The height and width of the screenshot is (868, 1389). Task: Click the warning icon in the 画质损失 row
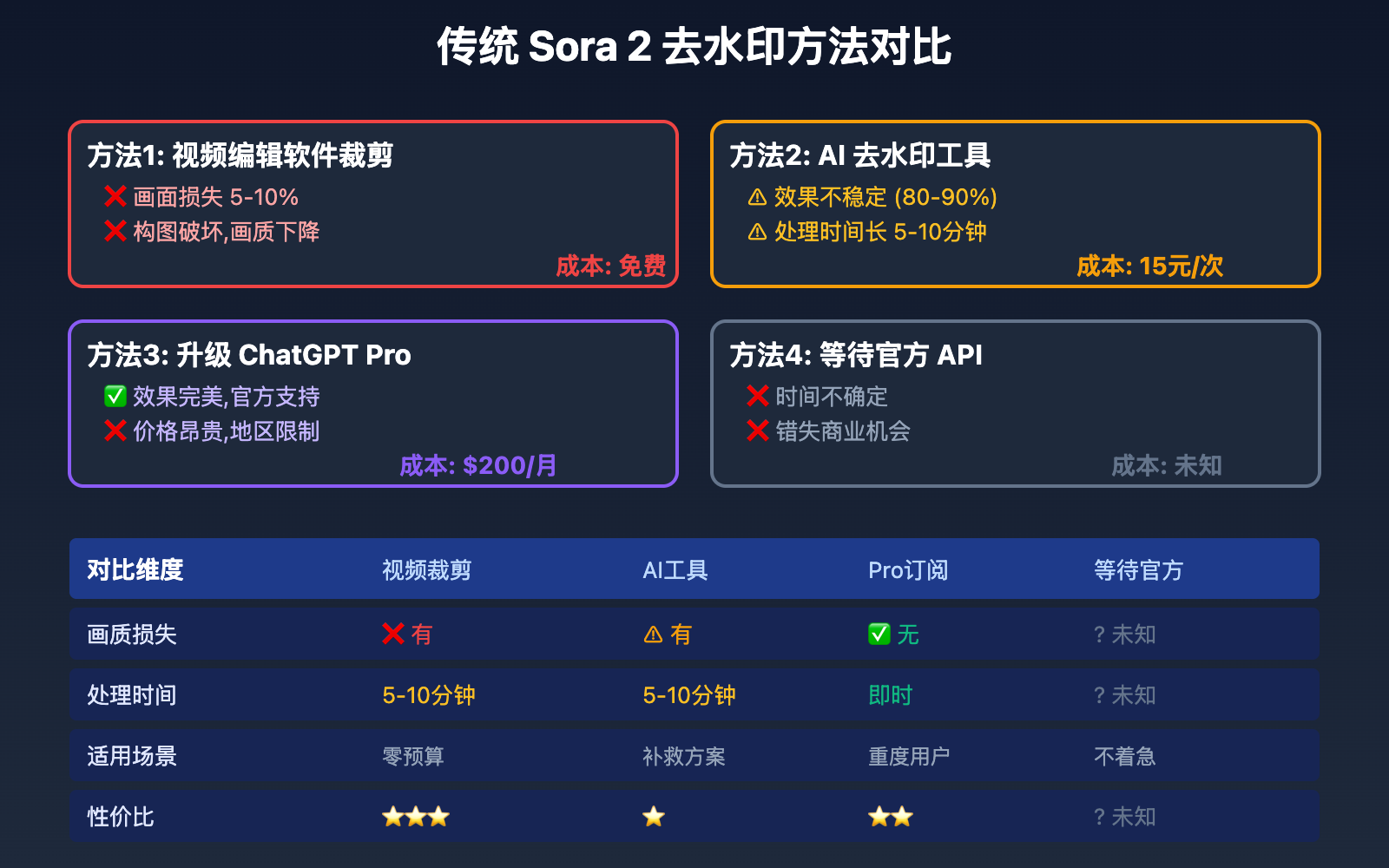coord(653,635)
